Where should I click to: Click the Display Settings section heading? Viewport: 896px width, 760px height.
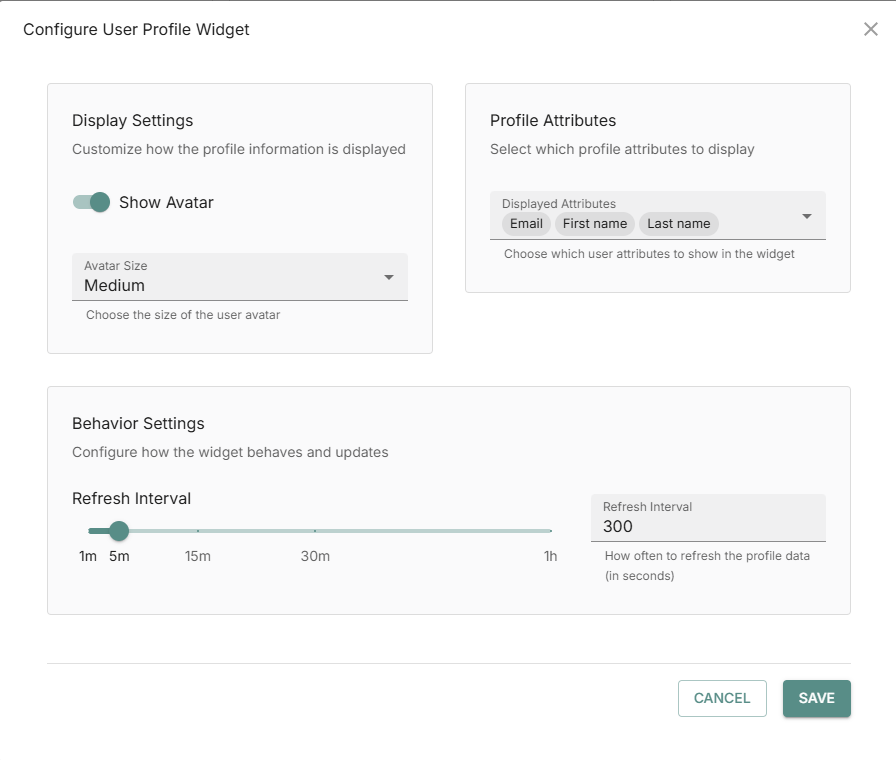132,120
